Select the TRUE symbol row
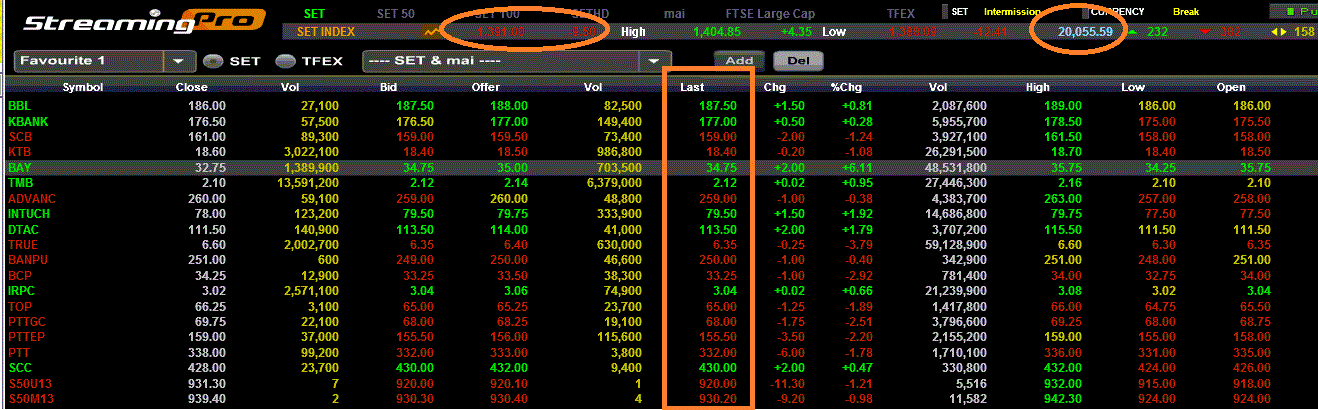 659,245
